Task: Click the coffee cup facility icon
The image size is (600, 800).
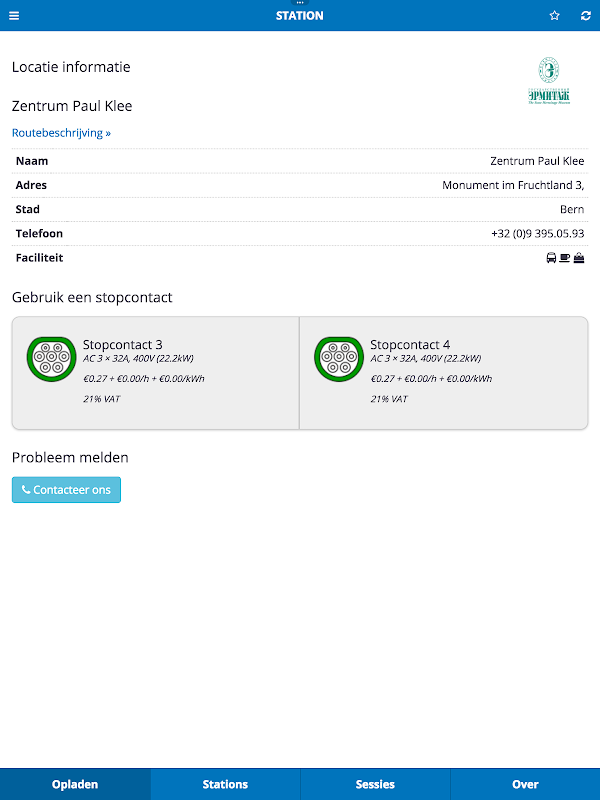Action: point(565,258)
